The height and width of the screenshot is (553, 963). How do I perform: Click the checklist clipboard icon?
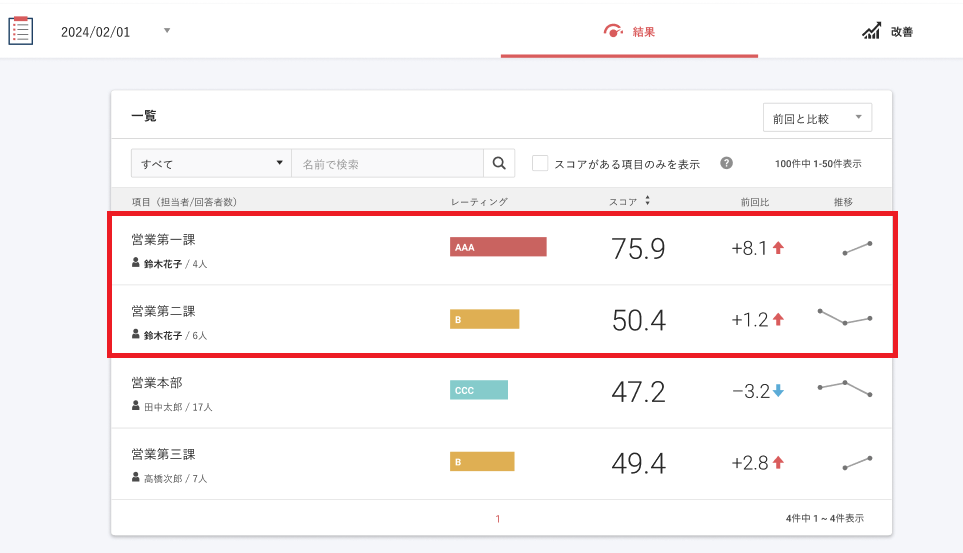[20, 31]
